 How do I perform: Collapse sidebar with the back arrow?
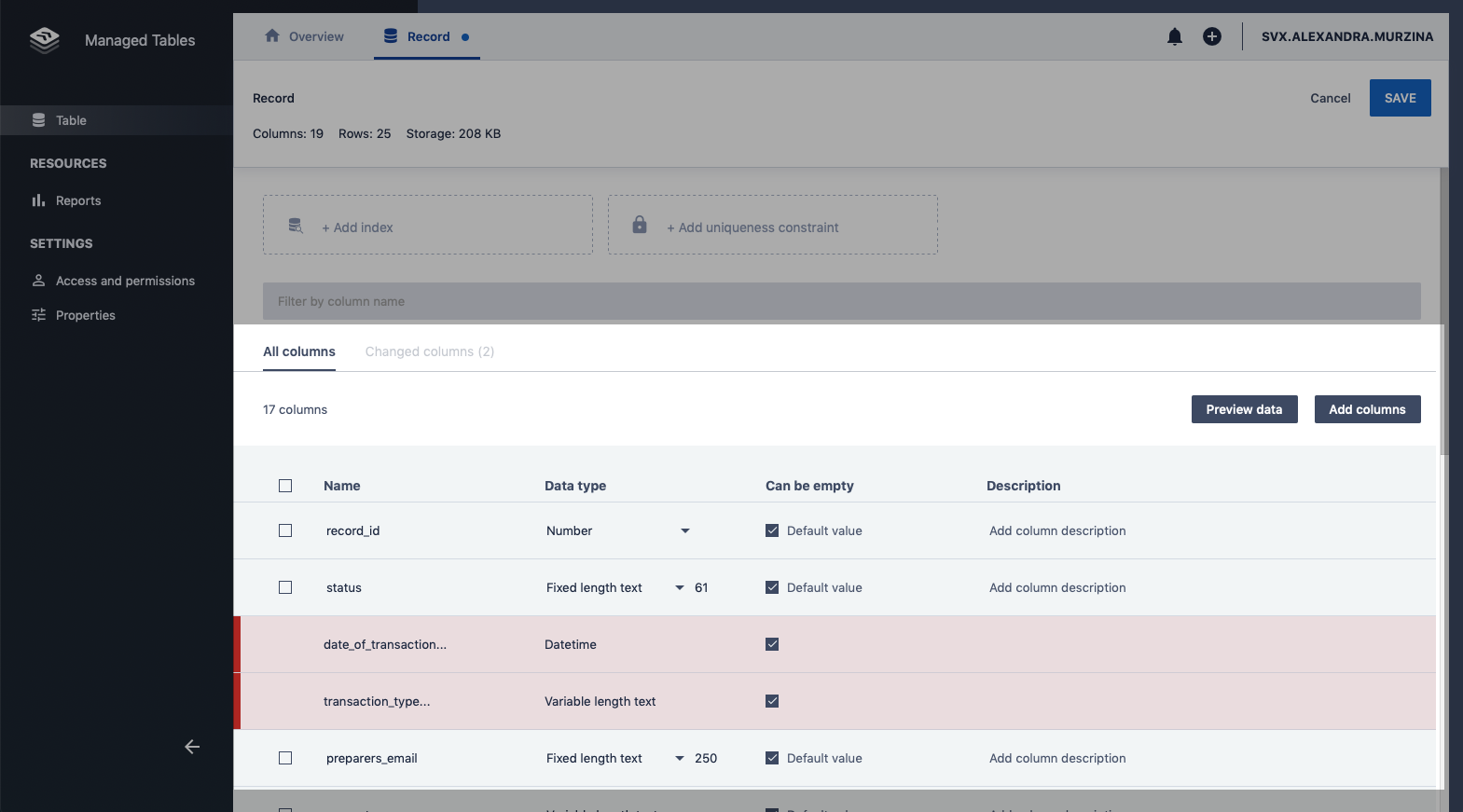click(x=192, y=747)
